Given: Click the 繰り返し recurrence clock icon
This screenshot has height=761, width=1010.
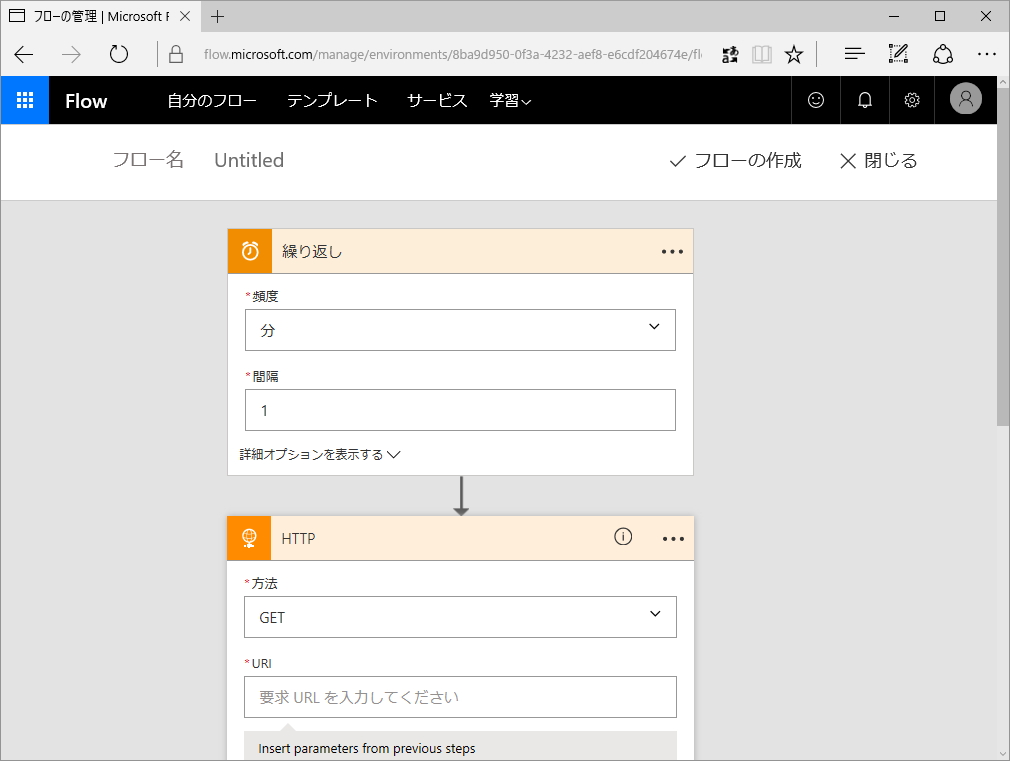Looking at the screenshot, I should (249, 251).
